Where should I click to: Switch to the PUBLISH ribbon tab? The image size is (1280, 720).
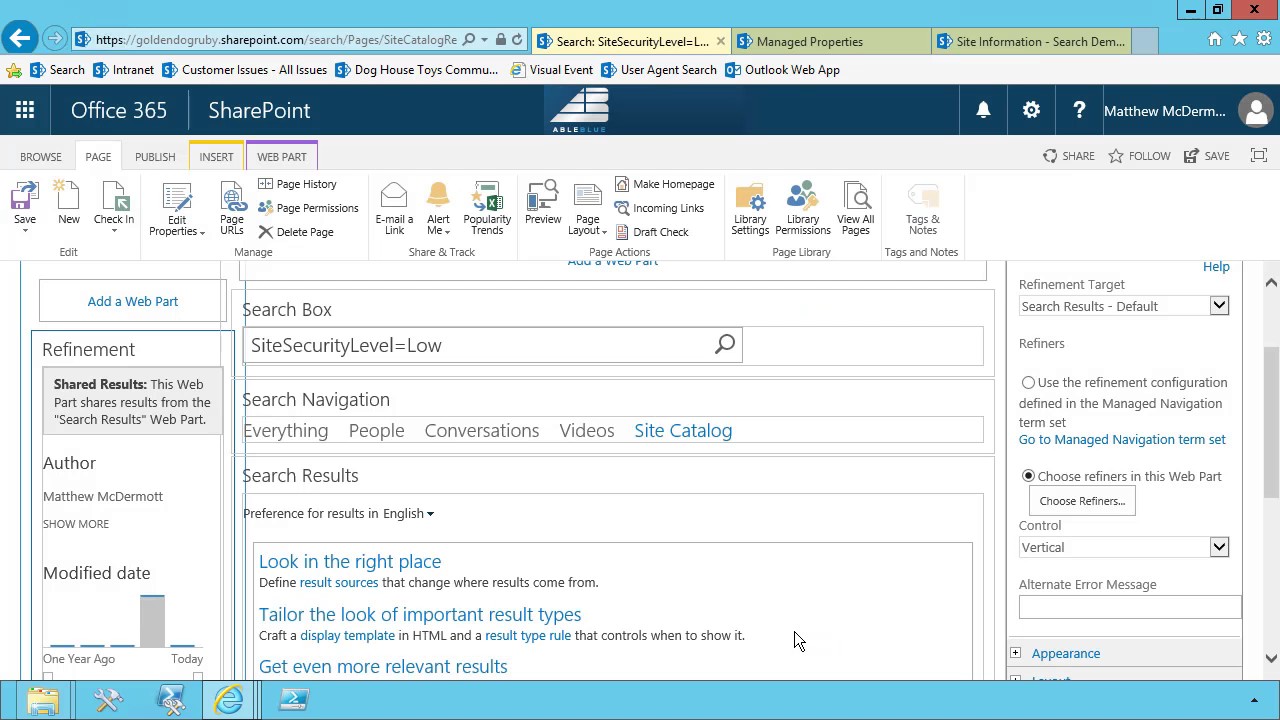(155, 157)
